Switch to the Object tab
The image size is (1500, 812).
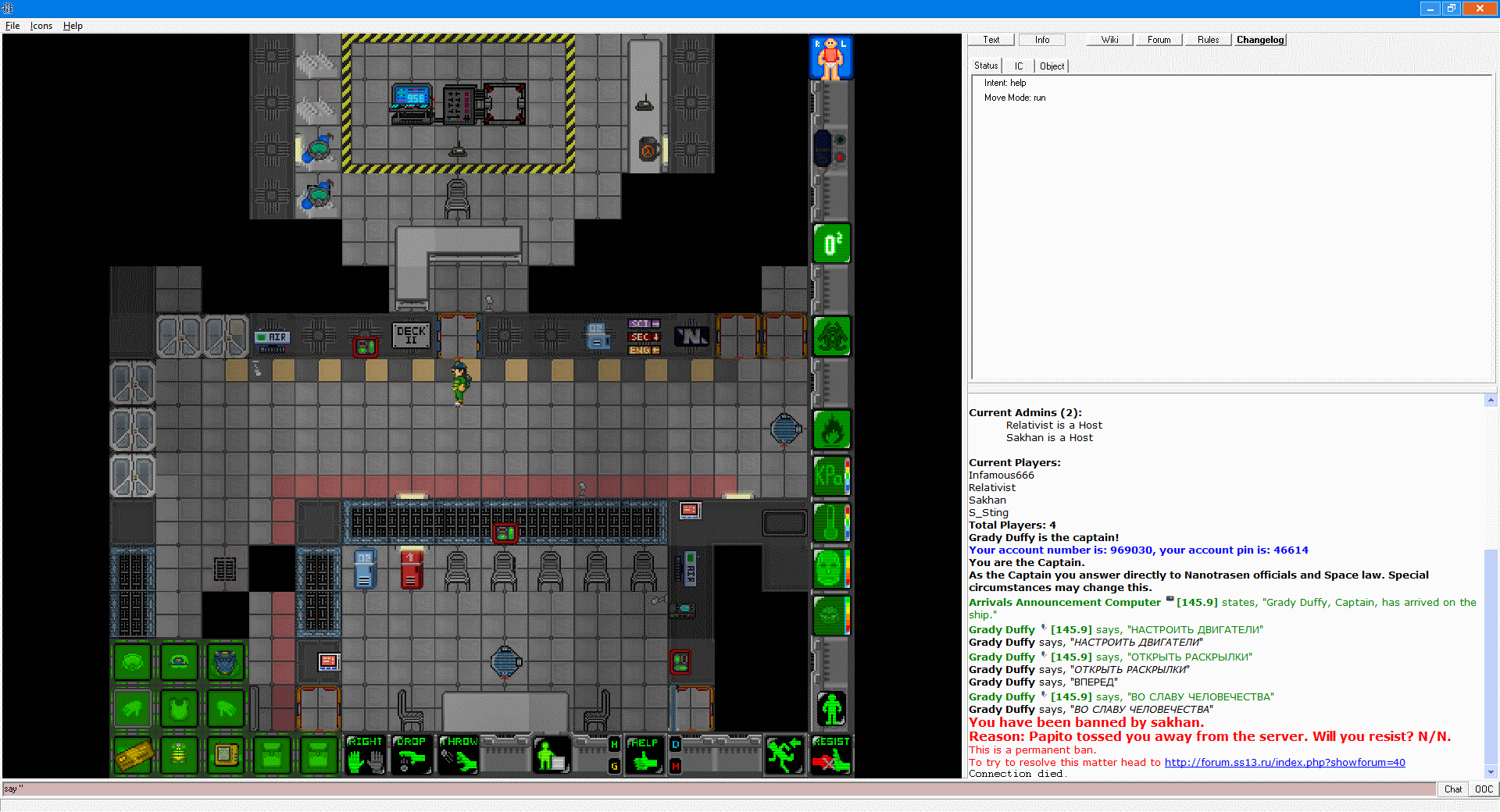[x=1052, y=66]
